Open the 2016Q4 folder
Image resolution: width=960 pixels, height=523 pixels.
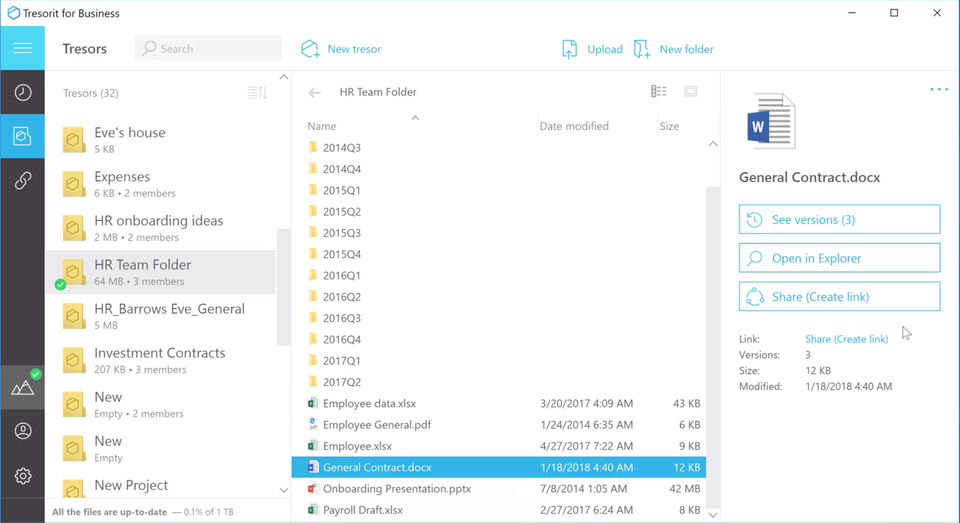[x=342, y=339]
